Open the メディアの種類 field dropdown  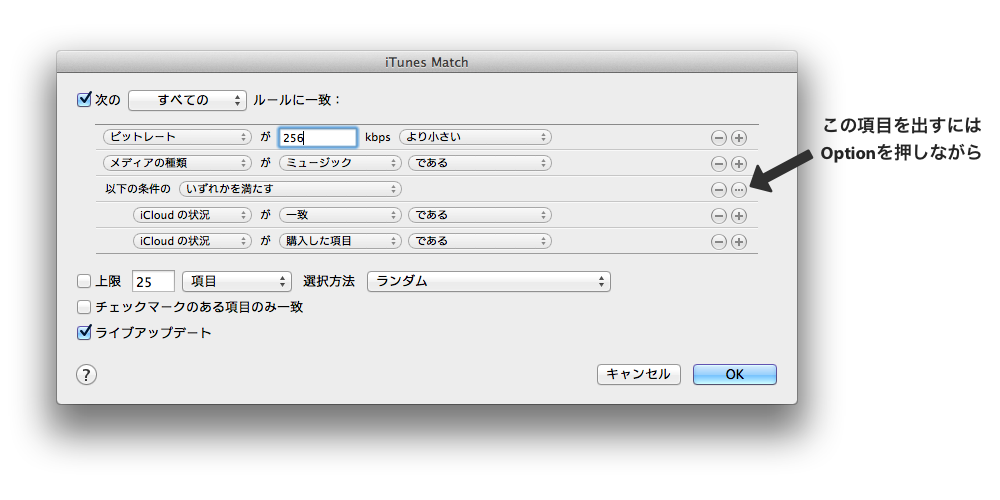pos(177,163)
